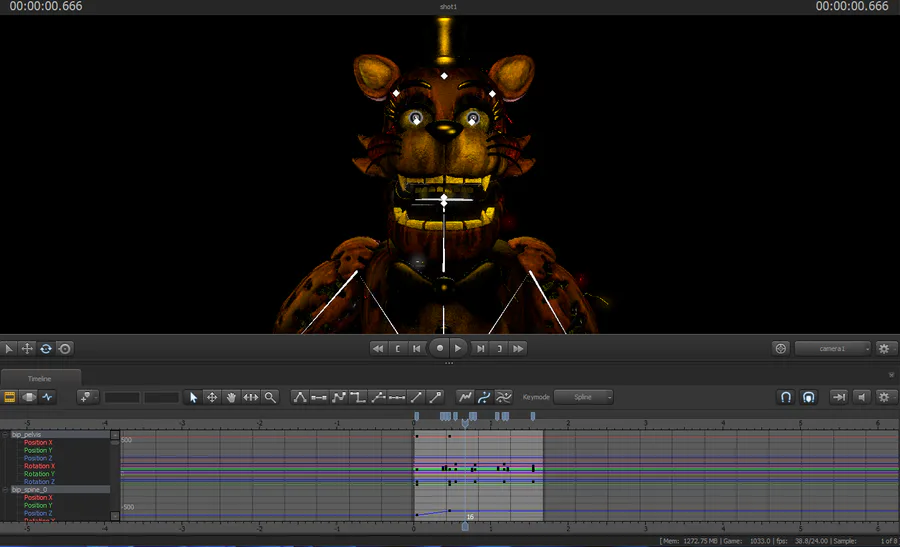Toggle the first magnet snap button

[786, 397]
